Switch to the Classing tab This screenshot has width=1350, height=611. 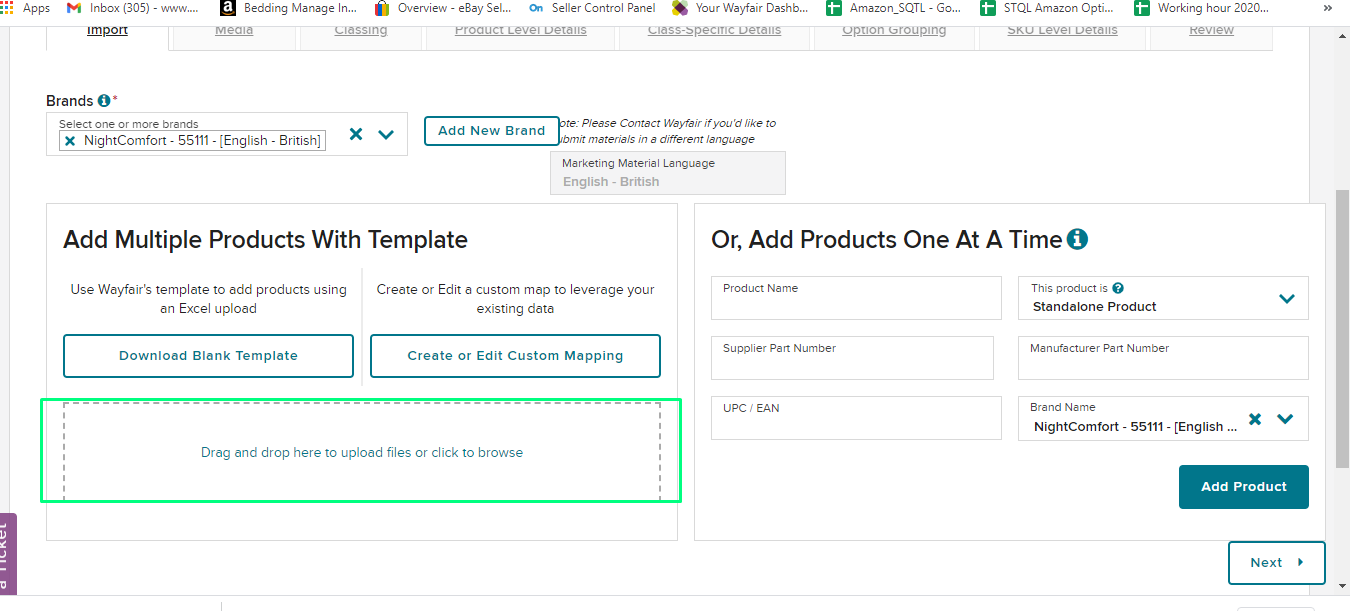[x=361, y=30]
